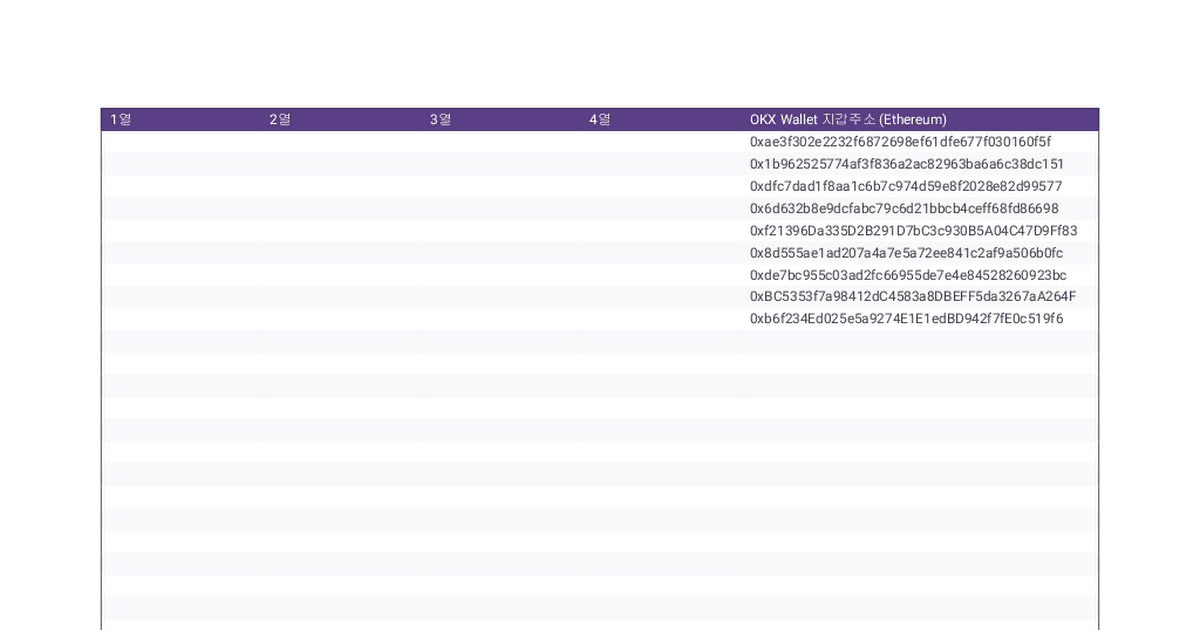Click the 3열 column header

(x=441, y=120)
